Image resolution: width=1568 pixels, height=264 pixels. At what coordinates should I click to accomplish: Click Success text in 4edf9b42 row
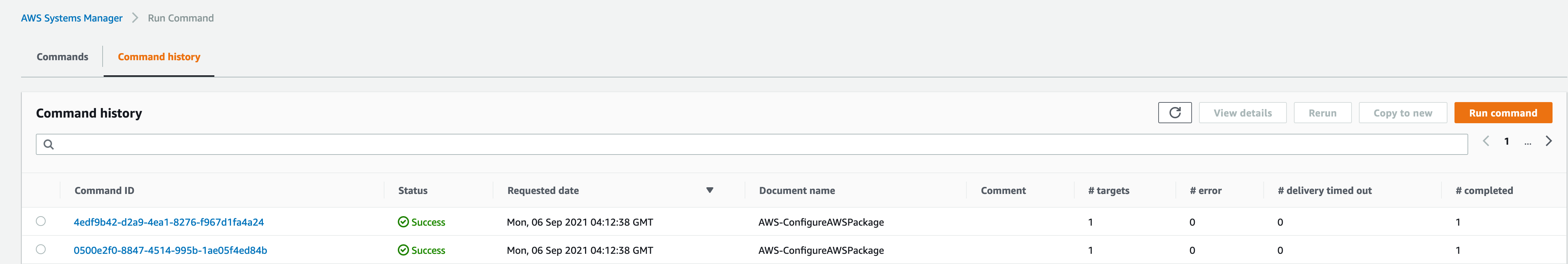tap(428, 222)
